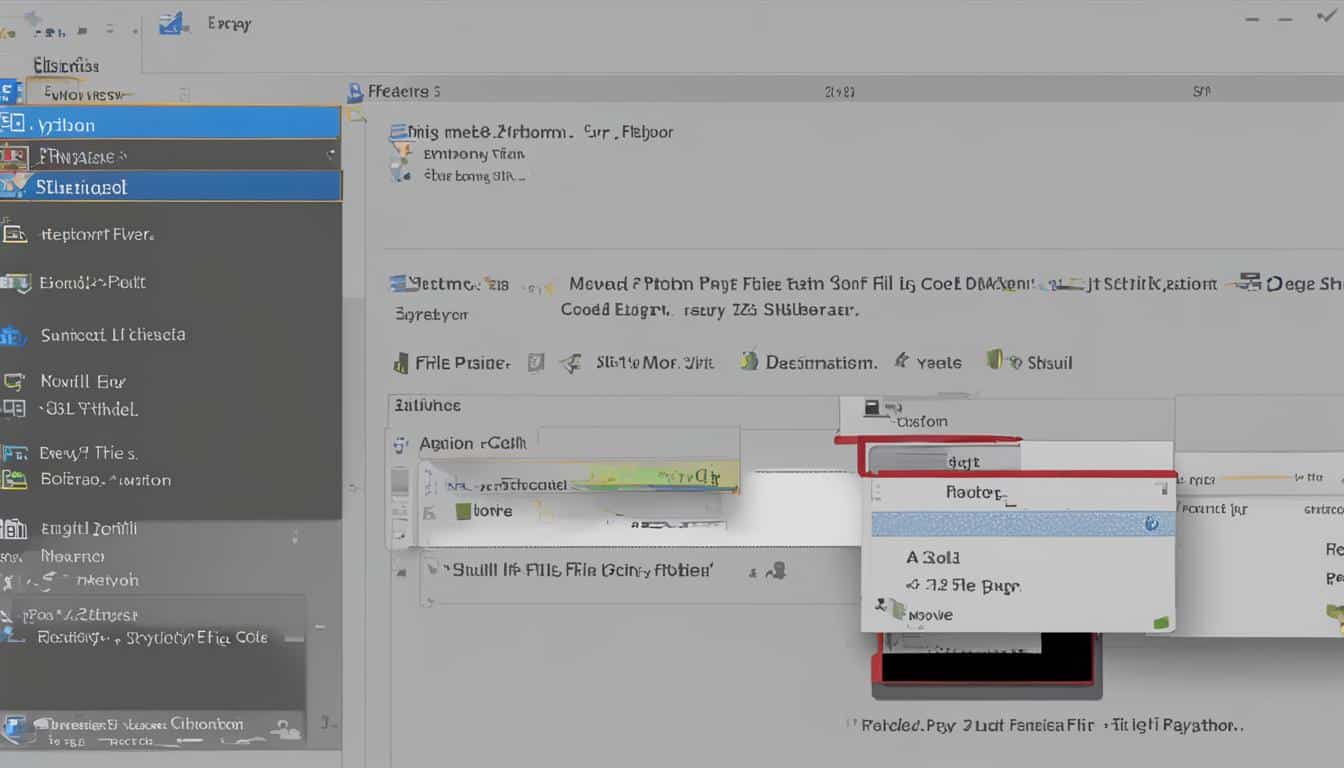Select the "Slueriiaeol" sidebar row

pyautogui.click(x=170, y=186)
